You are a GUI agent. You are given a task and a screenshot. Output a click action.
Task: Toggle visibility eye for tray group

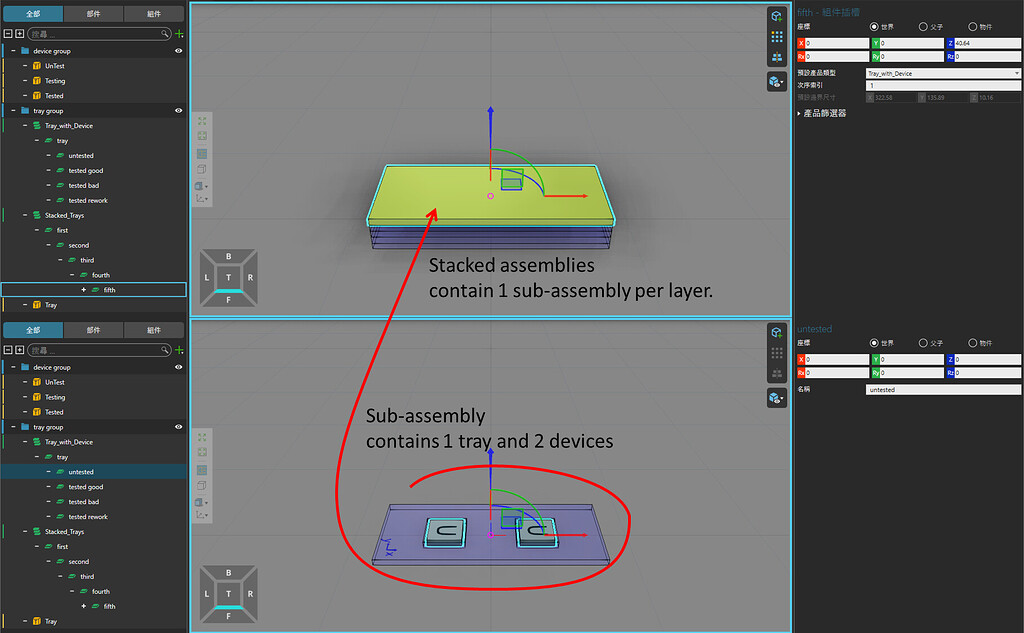[x=178, y=111]
